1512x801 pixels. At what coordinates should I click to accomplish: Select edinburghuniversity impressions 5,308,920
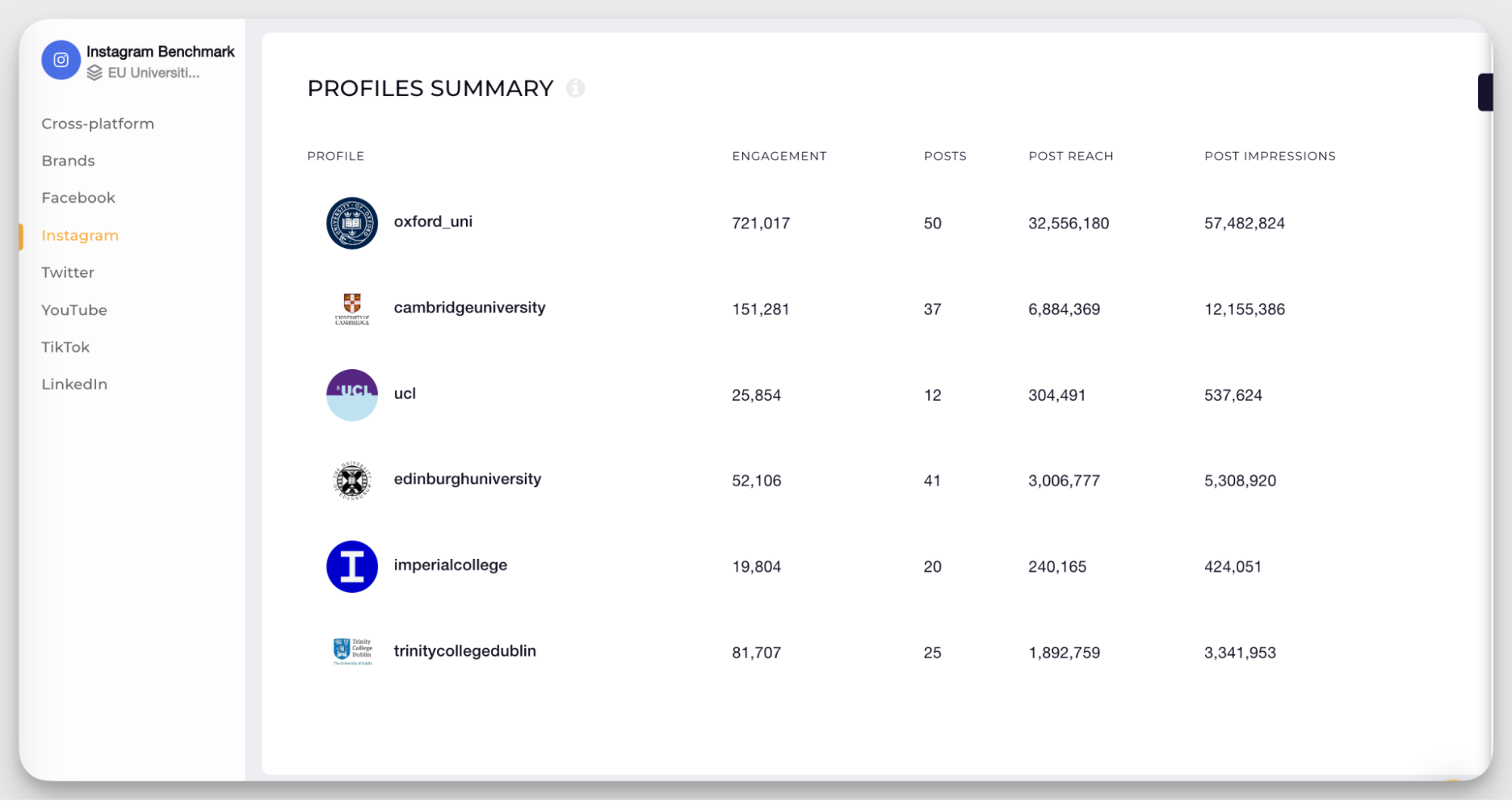click(1240, 480)
